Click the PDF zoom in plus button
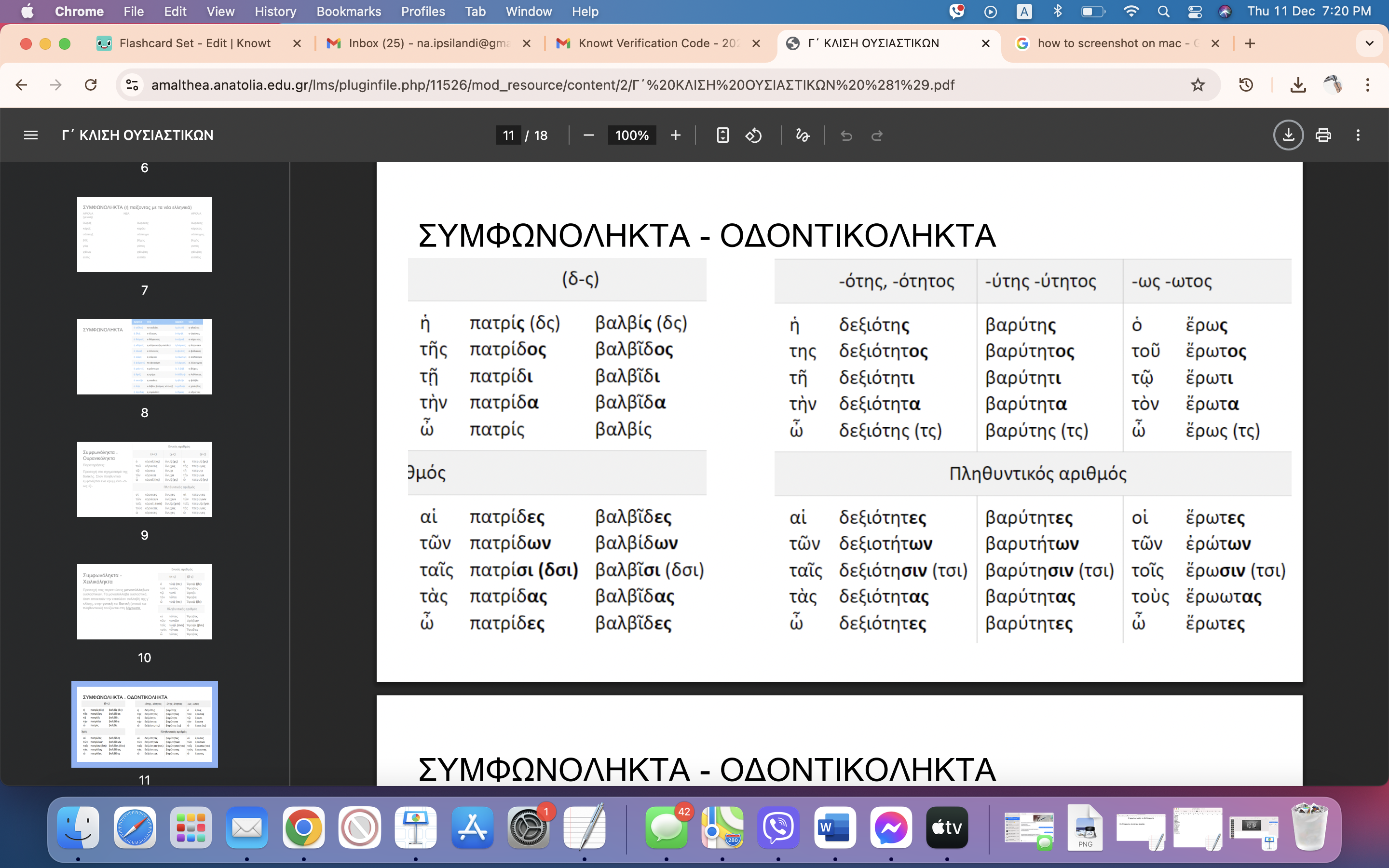This screenshot has width=1389, height=868. [676, 136]
